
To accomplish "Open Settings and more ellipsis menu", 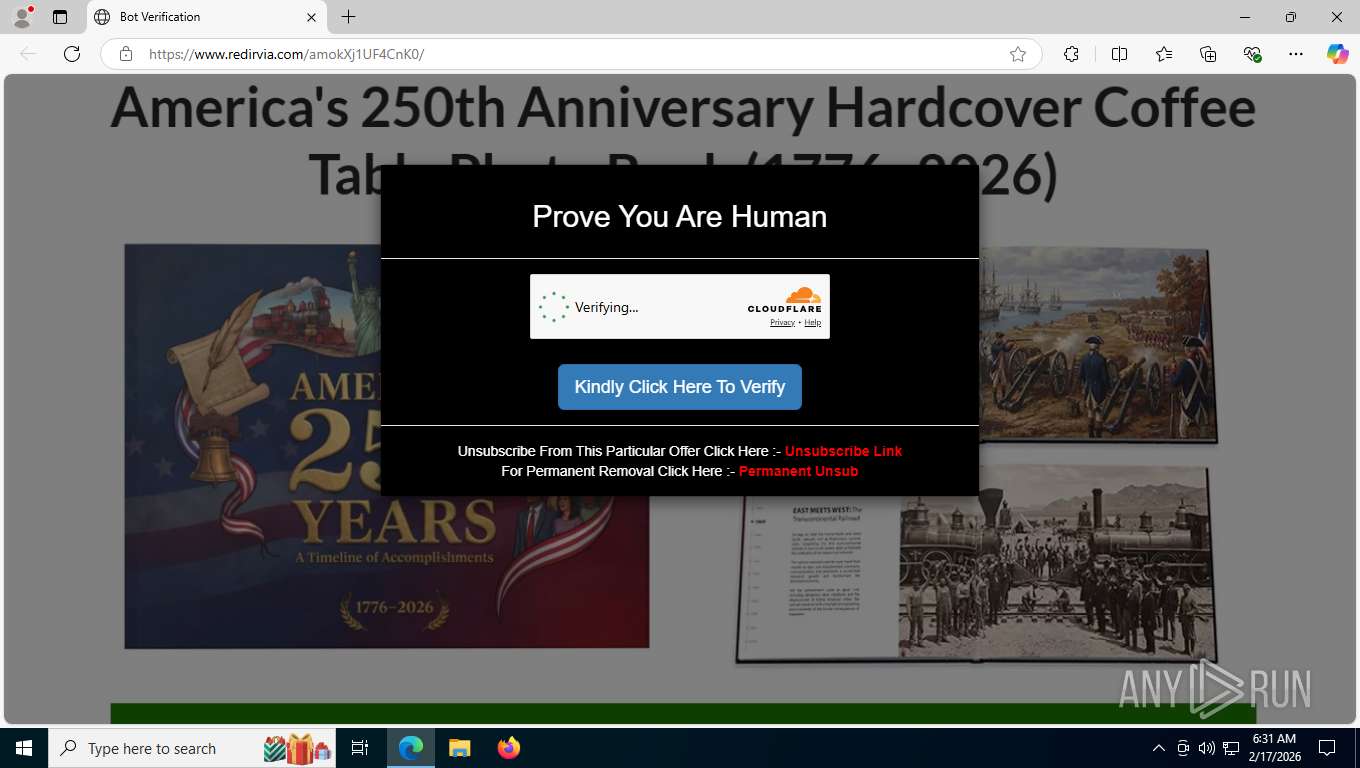I will coord(1296,54).
